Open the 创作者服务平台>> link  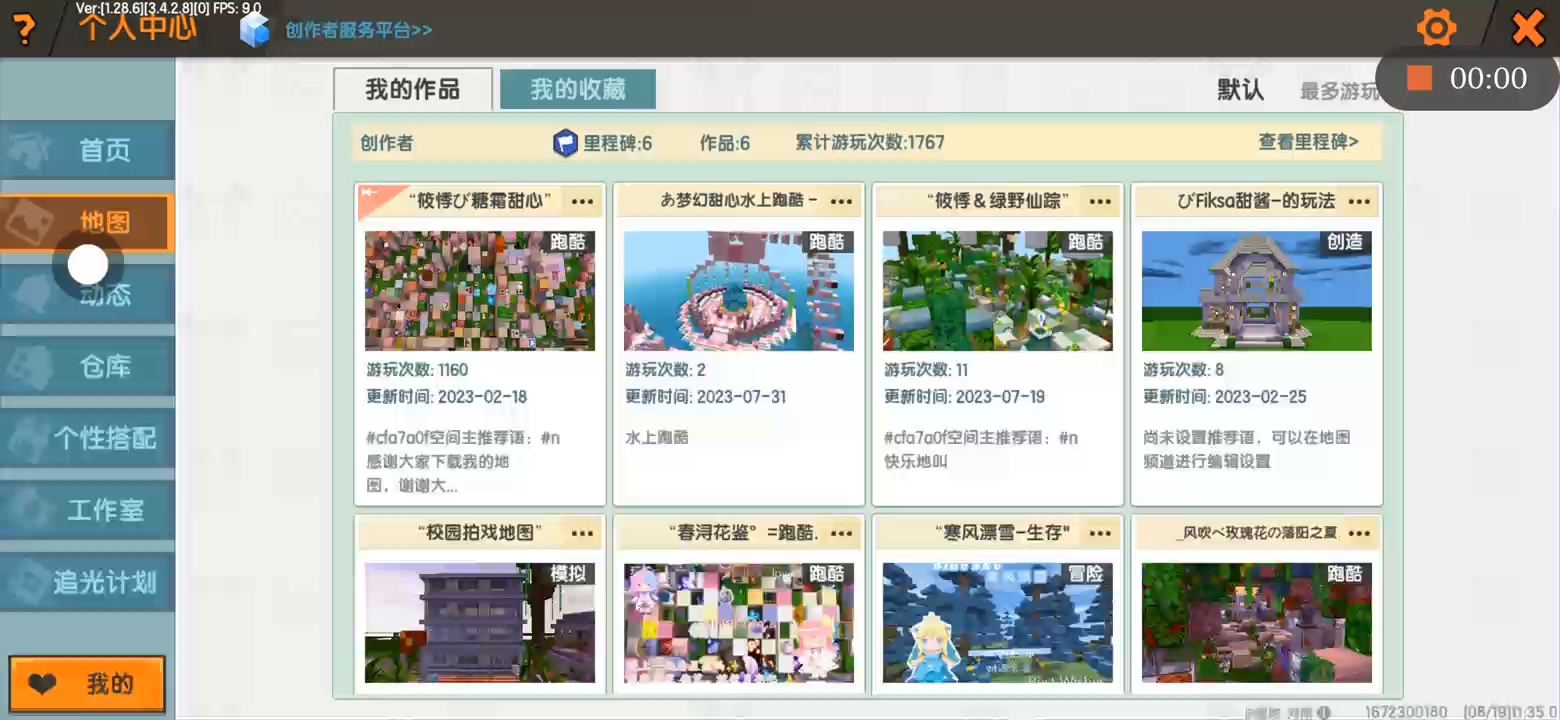358,30
